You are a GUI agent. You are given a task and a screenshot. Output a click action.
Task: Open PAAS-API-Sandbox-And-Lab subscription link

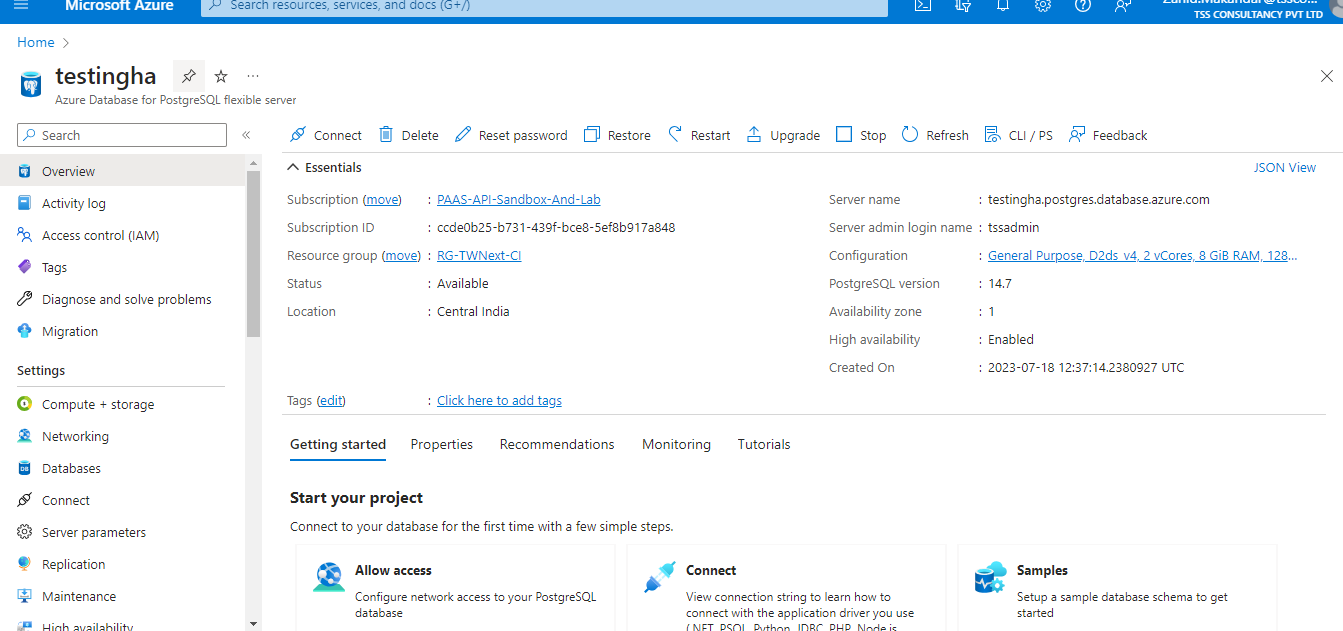(x=519, y=200)
